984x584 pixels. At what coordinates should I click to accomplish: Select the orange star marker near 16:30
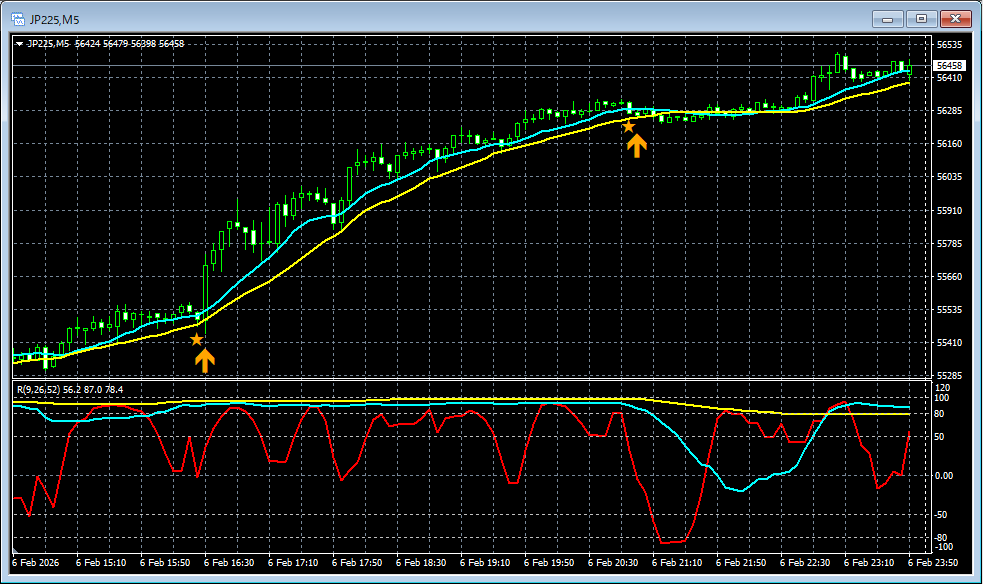[196, 339]
